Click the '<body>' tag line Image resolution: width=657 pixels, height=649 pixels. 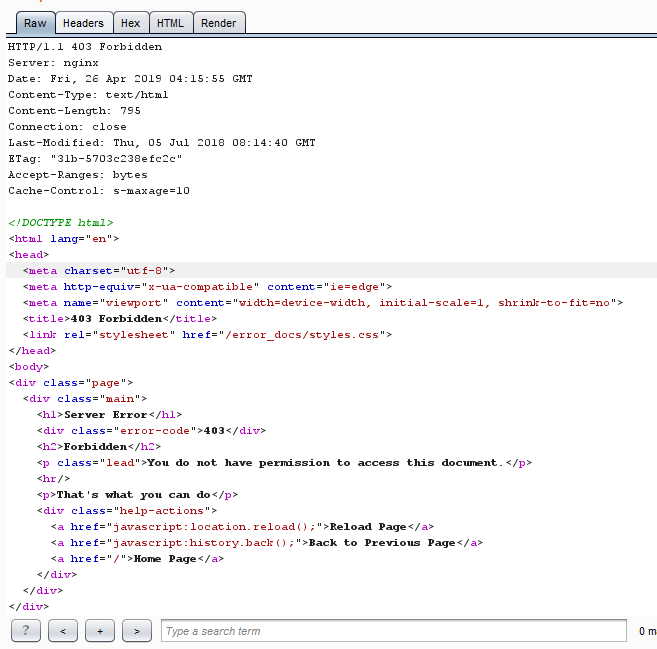tap(28, 367)
